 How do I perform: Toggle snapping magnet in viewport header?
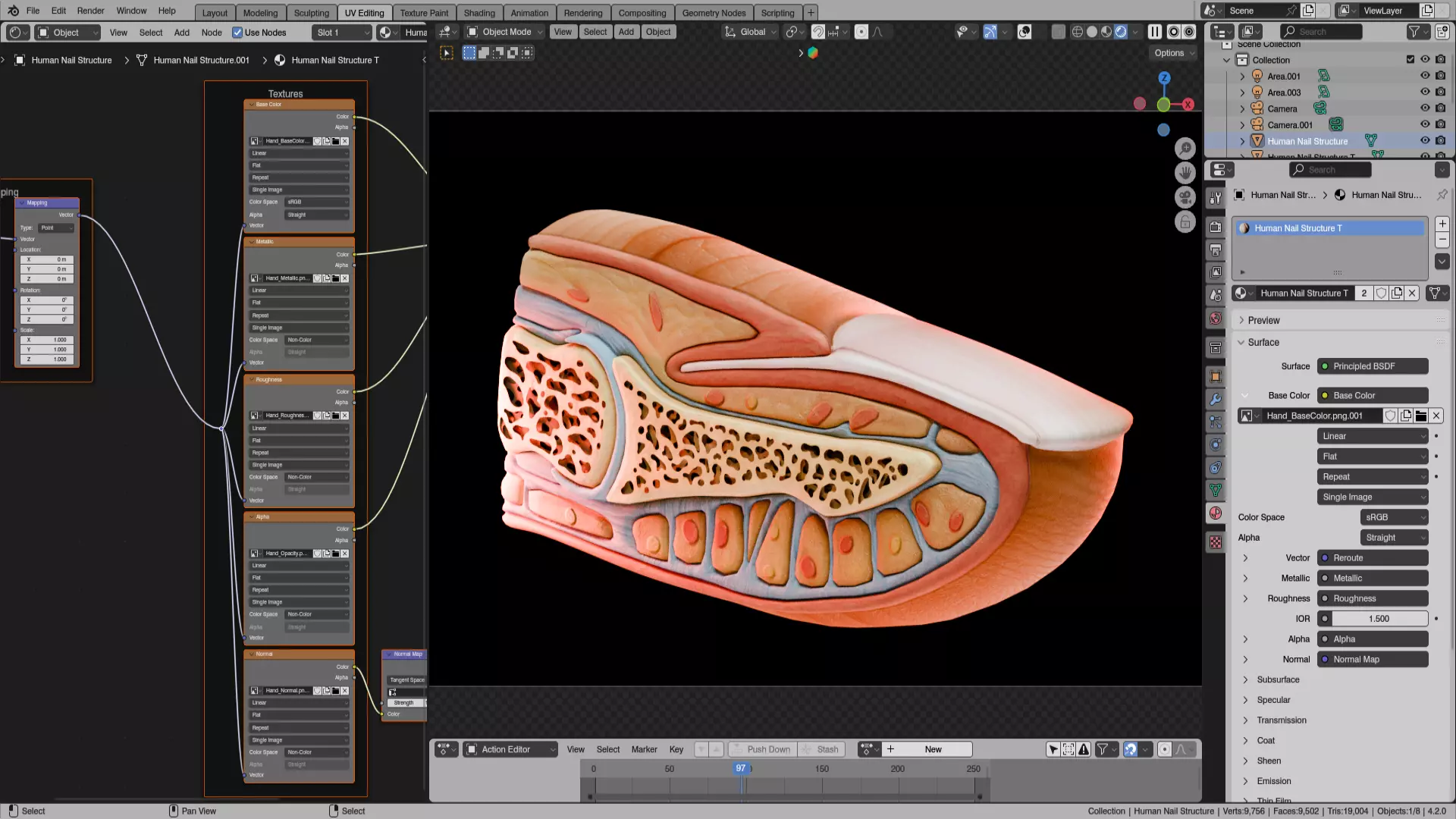tap(818, 32)
